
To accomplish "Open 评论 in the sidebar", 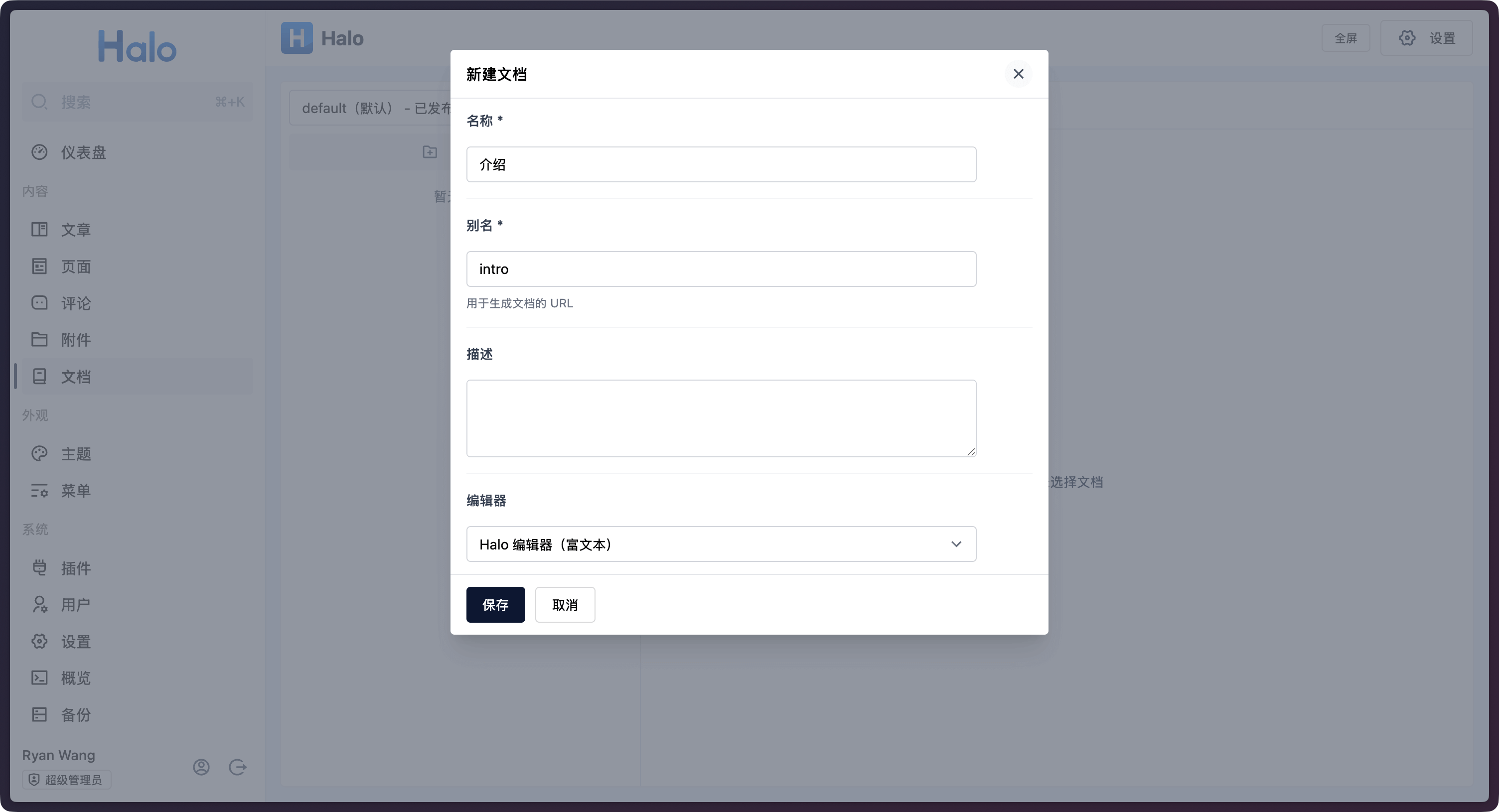I will (138, 303).
